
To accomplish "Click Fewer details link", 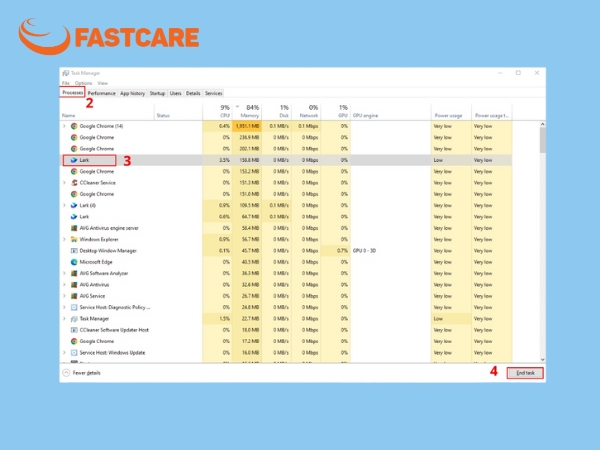I will click(86, 373).
